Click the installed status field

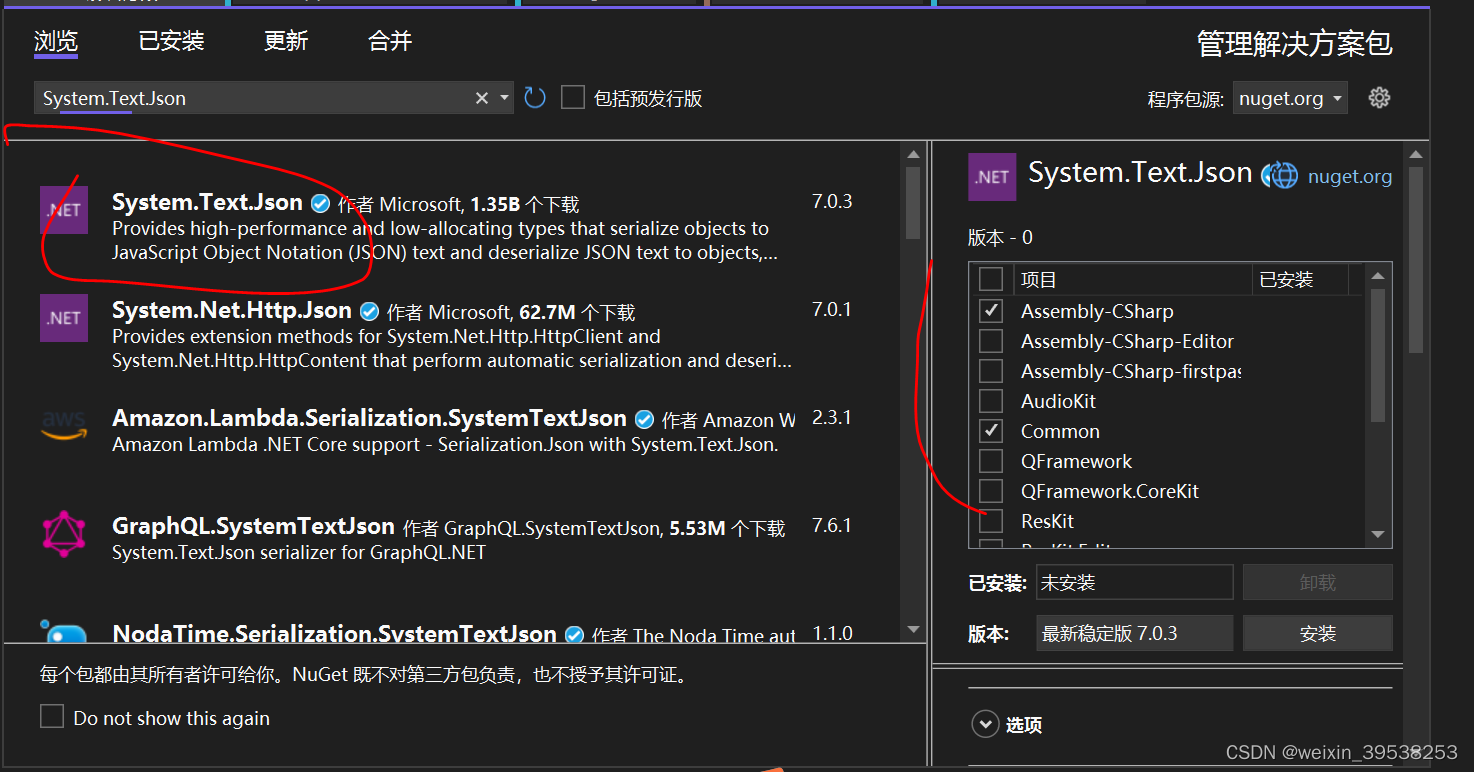click(x=1134, y=582)
